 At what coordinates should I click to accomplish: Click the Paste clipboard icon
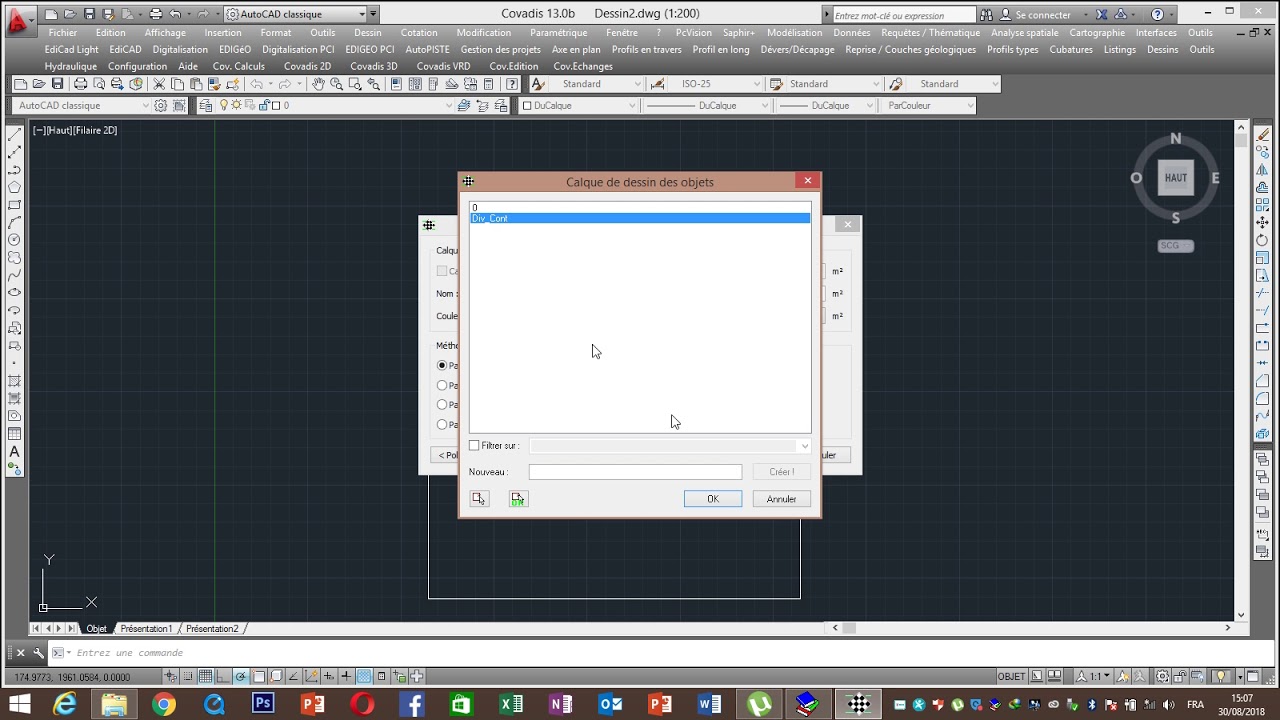[197, 84]
